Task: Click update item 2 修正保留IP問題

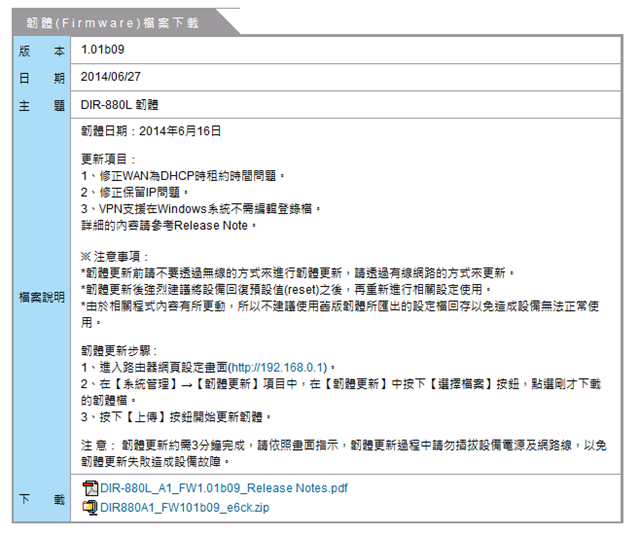Action: tap(135, 192)
